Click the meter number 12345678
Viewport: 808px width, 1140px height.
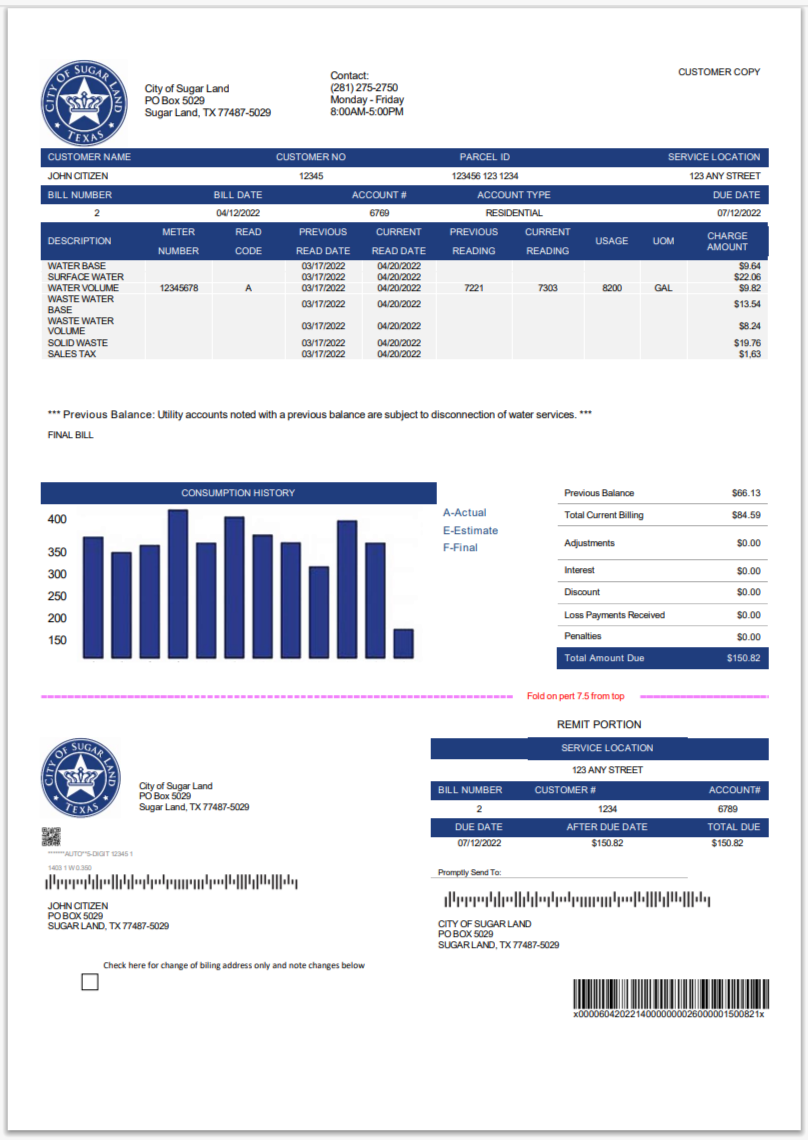pyautogui.click(x=179, y=288)
